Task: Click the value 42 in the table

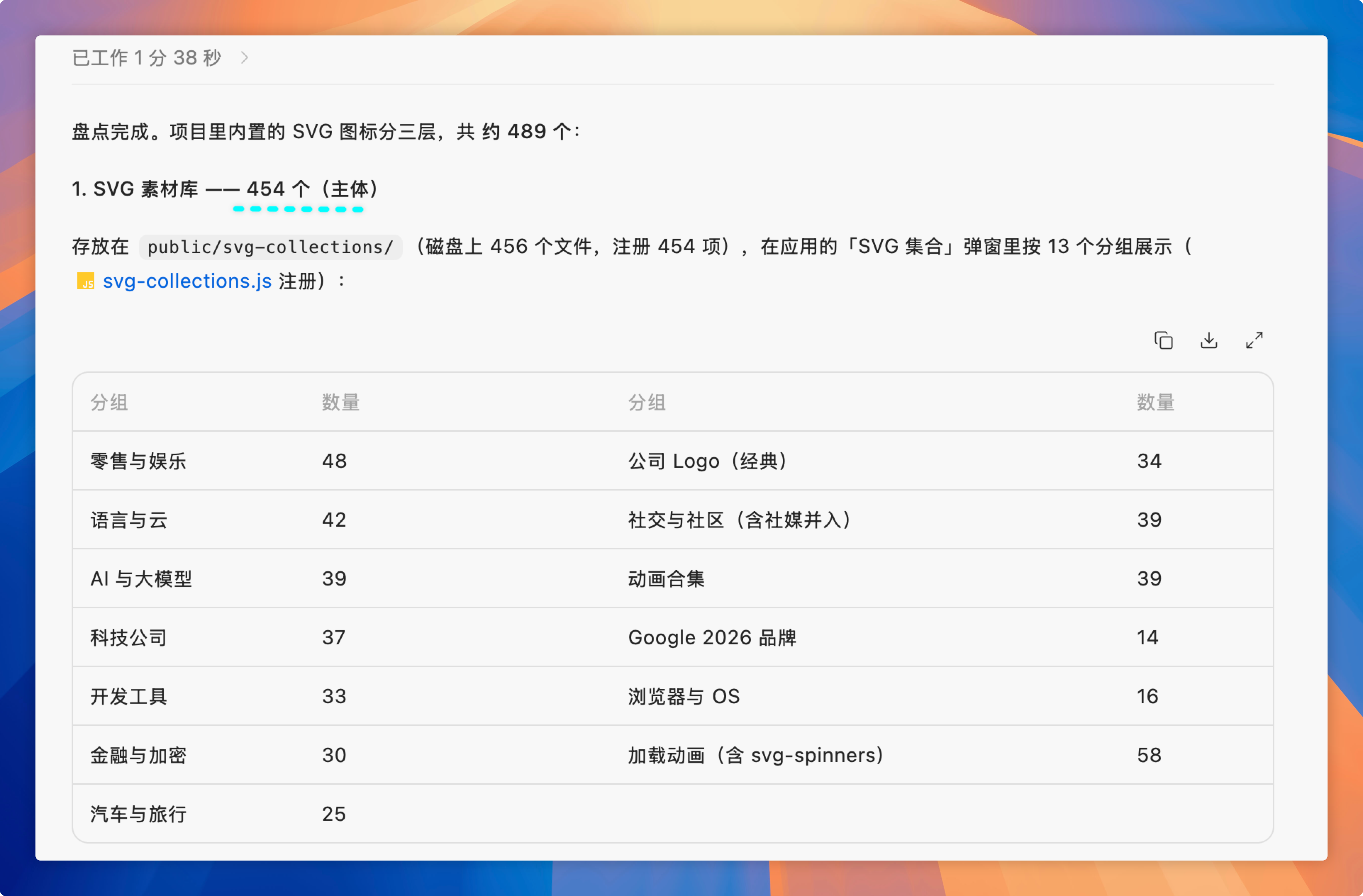Action: tap(334, 520)
